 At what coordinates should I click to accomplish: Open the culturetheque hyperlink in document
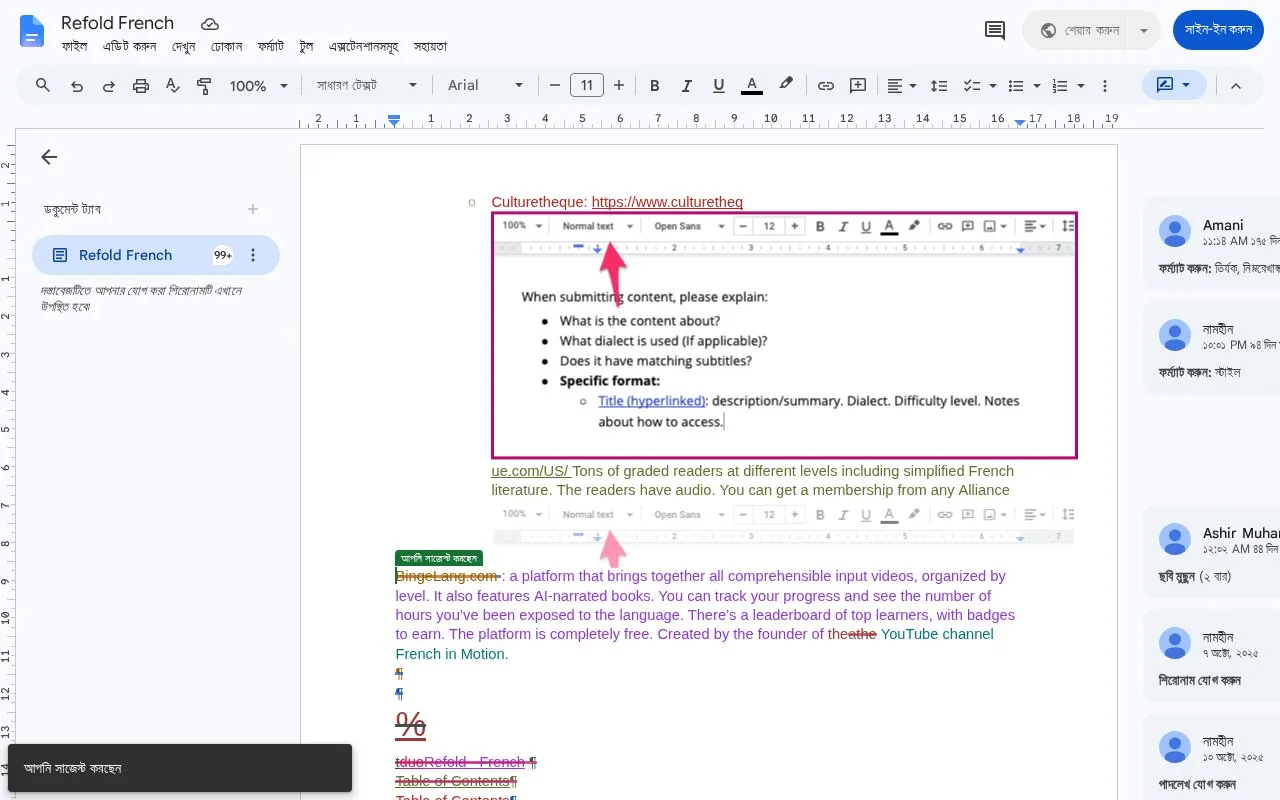point(667,202)
